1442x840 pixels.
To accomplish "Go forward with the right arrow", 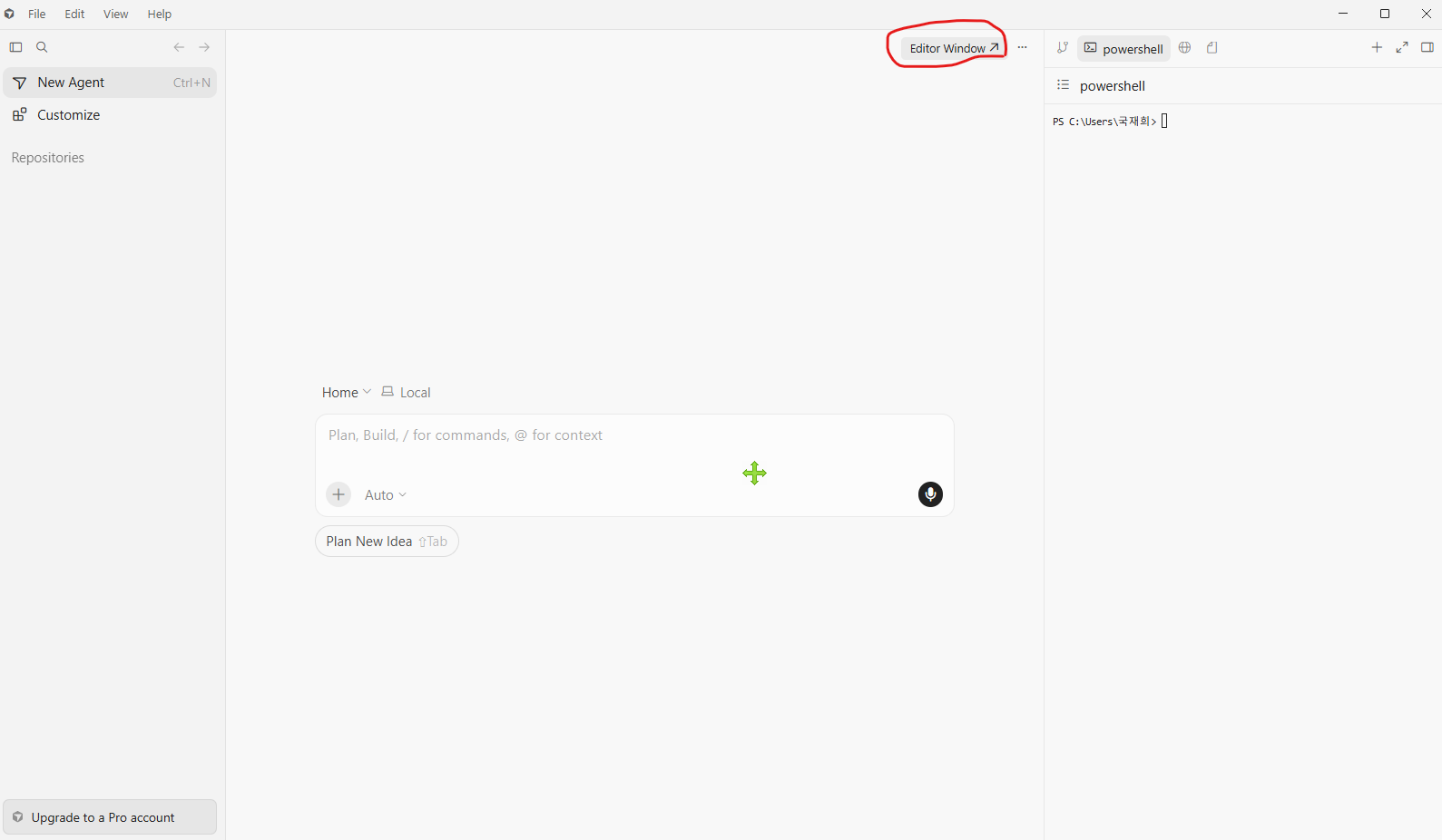I will tap(204, 47).
